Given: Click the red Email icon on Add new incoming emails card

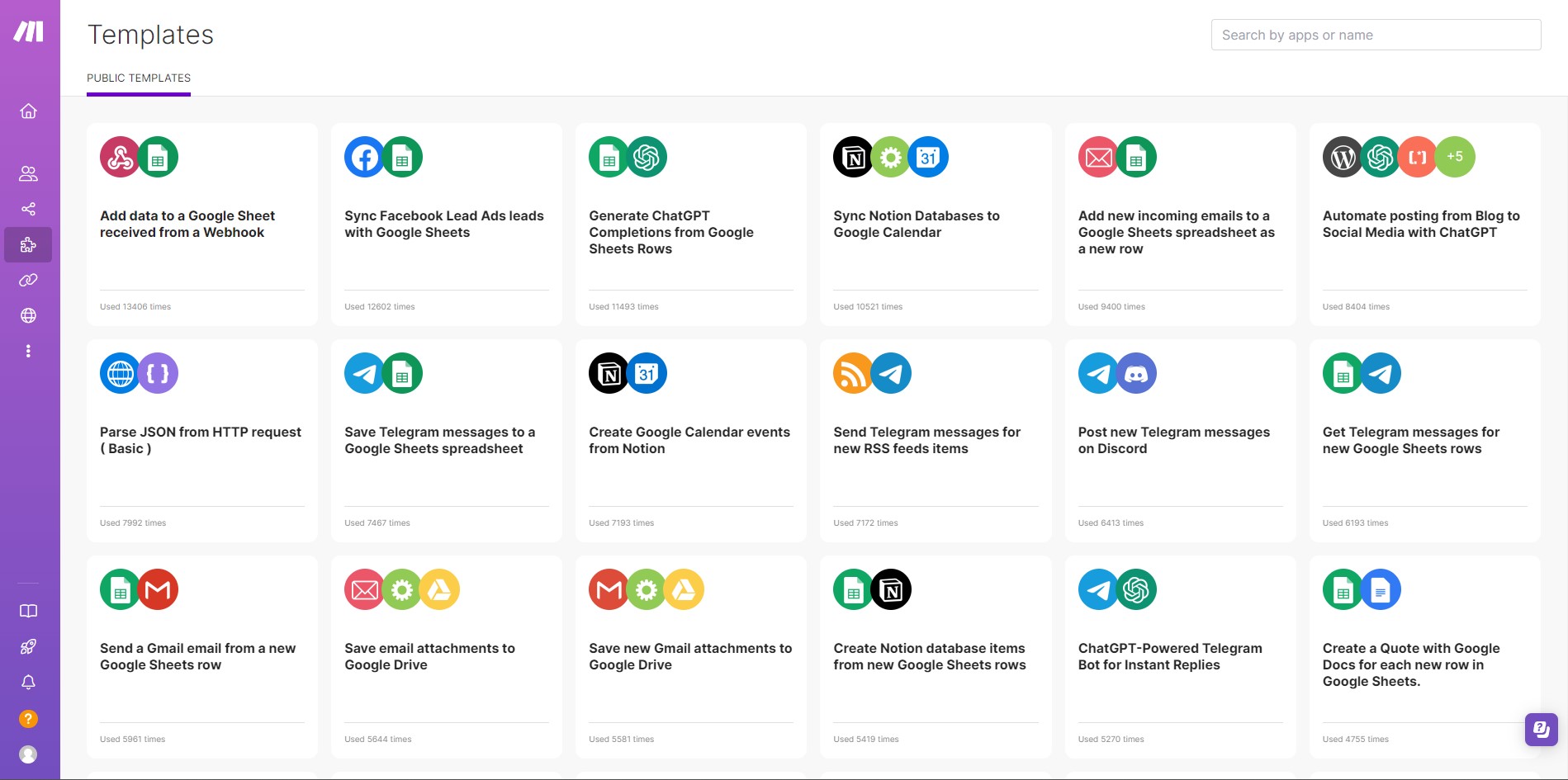Looking at the screenshot, I should [x=1099, y=157].
